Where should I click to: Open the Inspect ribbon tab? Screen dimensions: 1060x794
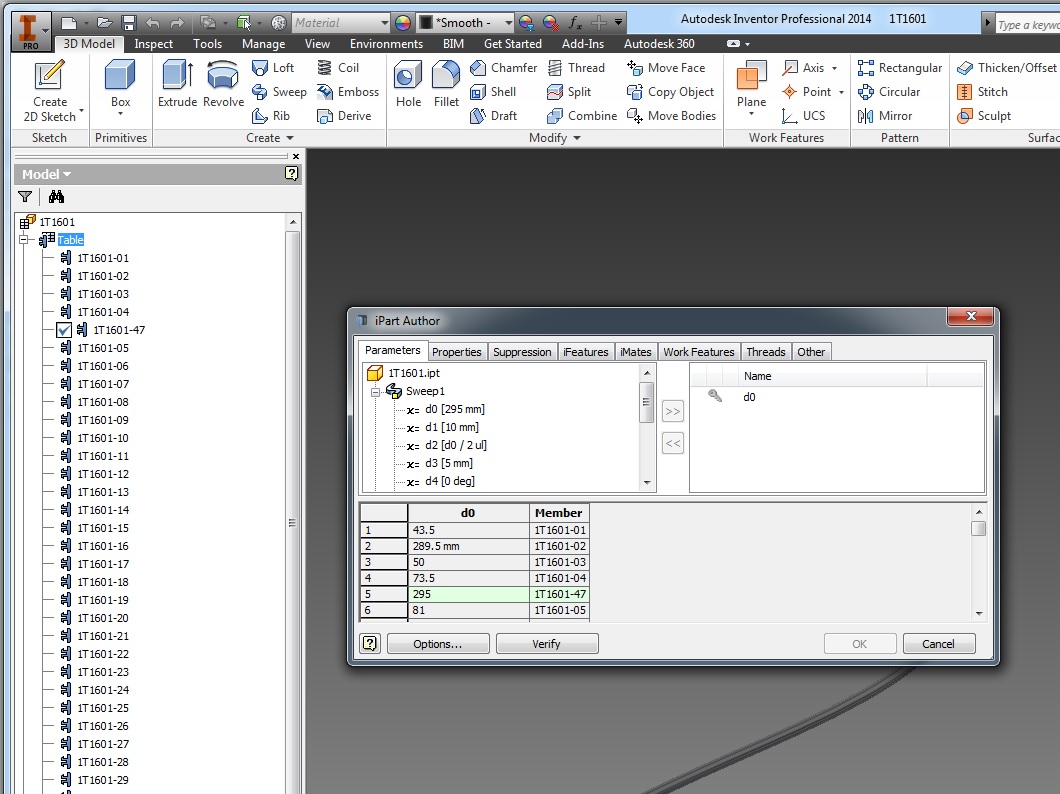153,44
